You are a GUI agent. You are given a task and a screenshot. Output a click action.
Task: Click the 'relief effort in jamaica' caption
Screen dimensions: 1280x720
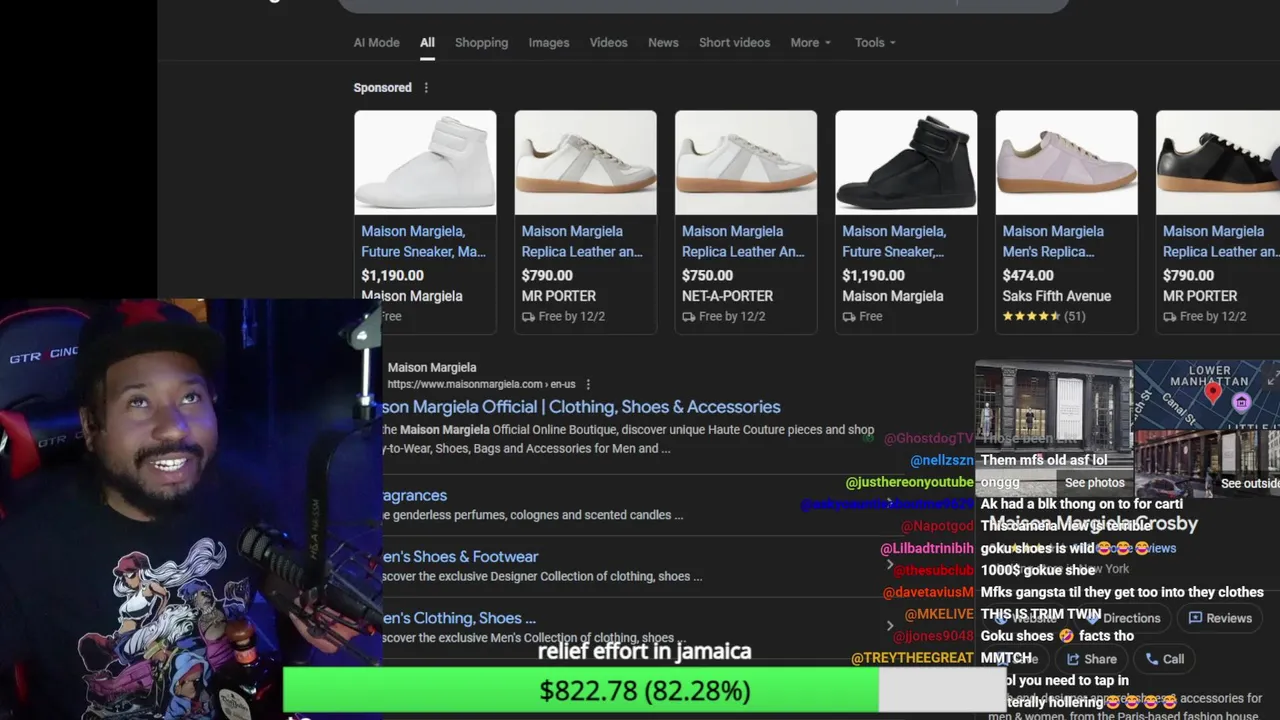click(x=644, y=651)
